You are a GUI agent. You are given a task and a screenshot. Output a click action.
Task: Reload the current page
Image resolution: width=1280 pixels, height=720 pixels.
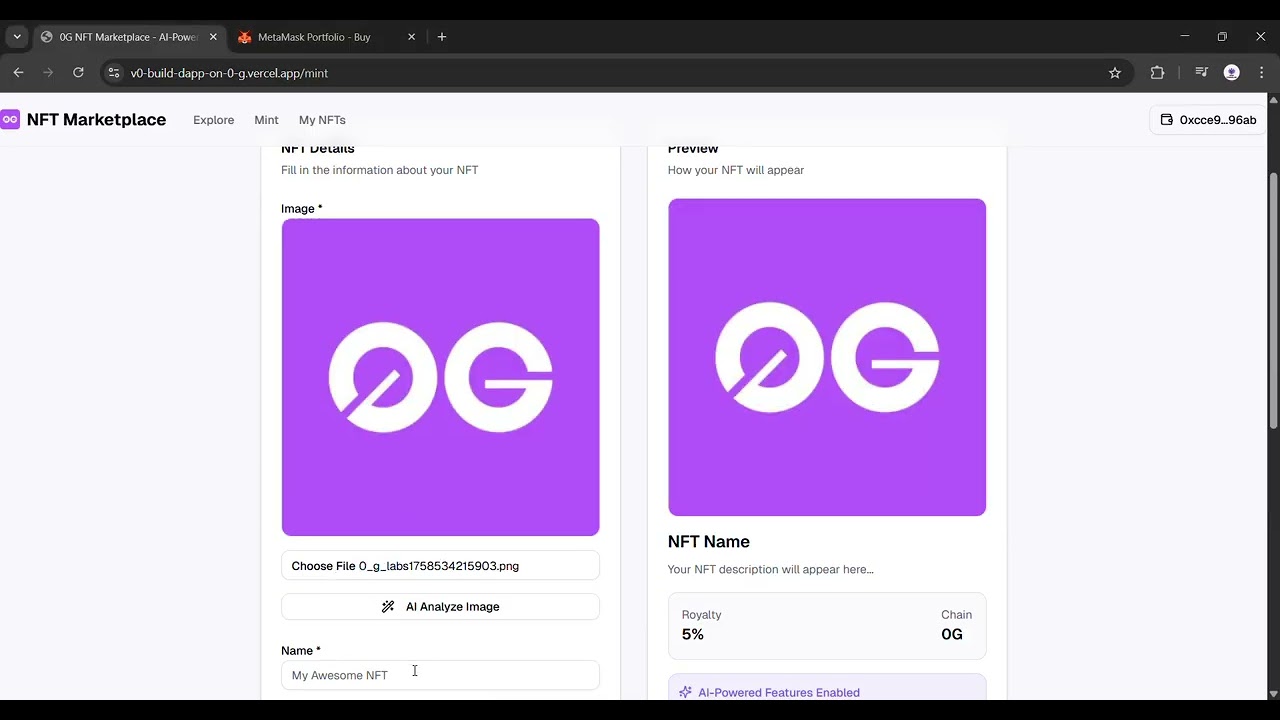pos(78,73)
